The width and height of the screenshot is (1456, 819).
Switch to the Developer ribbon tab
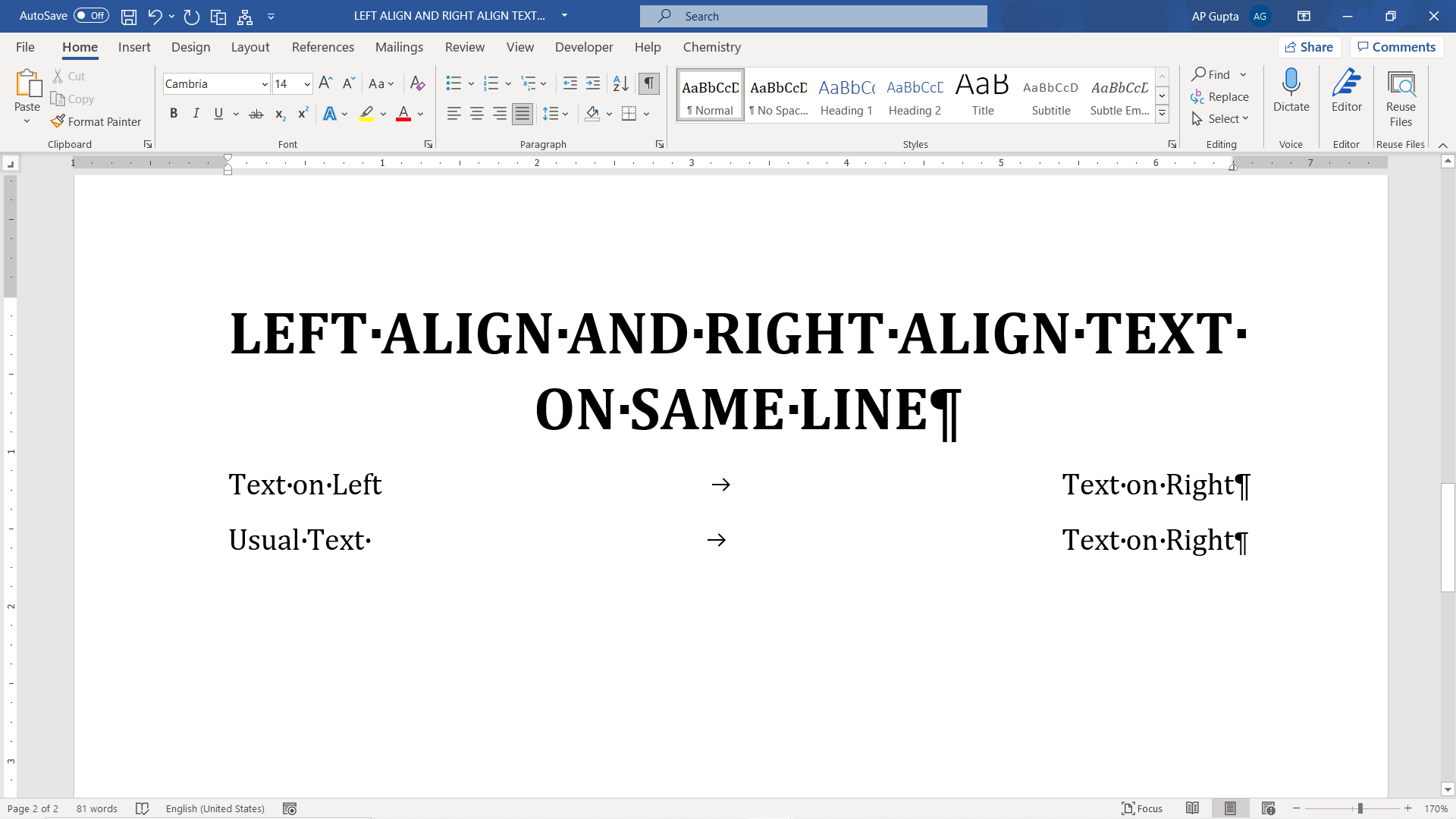click(x=584, y=47)
